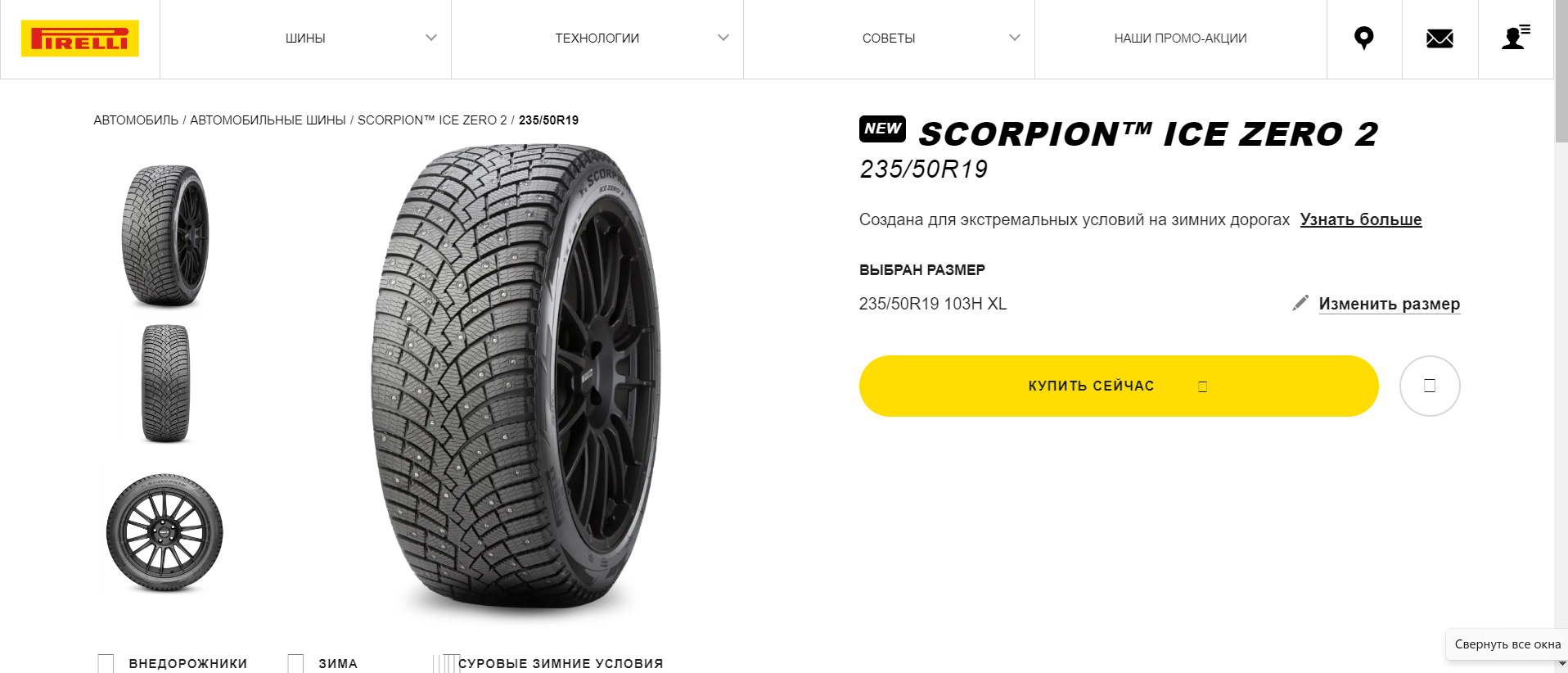
Task: Click the icon beside Суровые зимние условия
Action: [x=446, y=663]
